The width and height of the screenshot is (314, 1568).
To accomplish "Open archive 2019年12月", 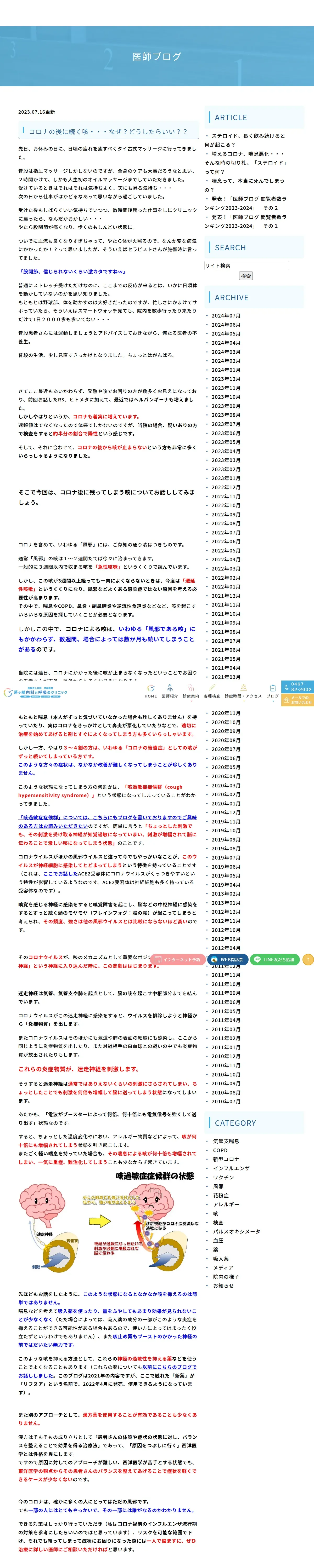I will point(226,812).
